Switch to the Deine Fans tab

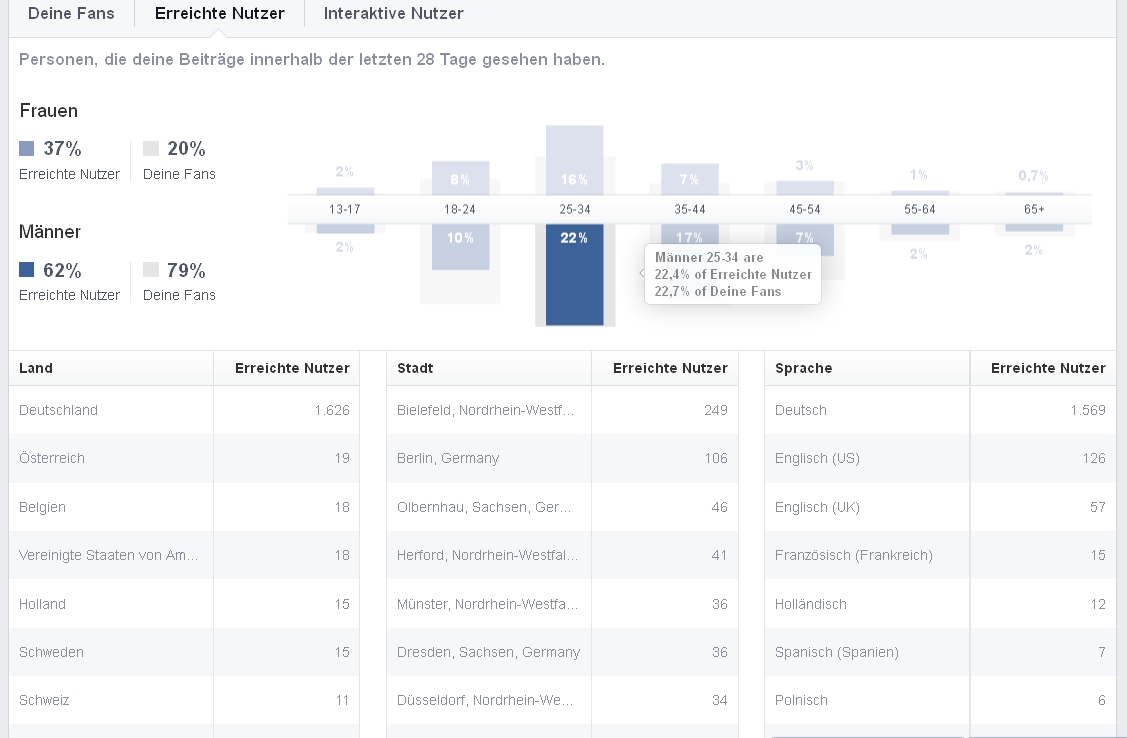71,14
